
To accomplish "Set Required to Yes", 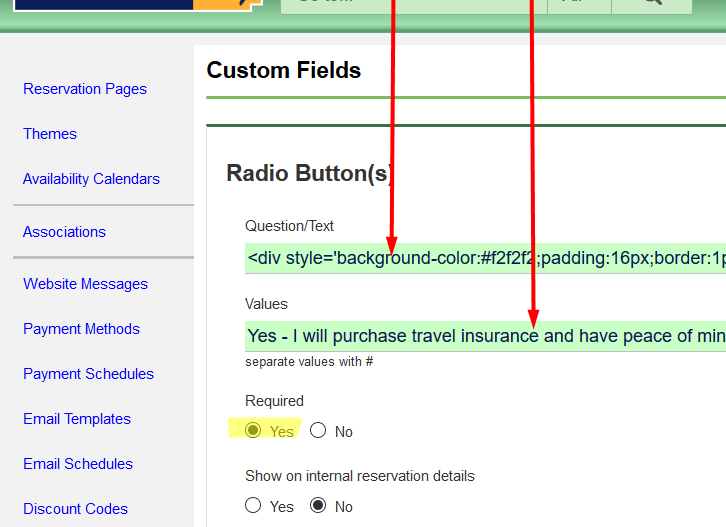I will tap(254, 431).
